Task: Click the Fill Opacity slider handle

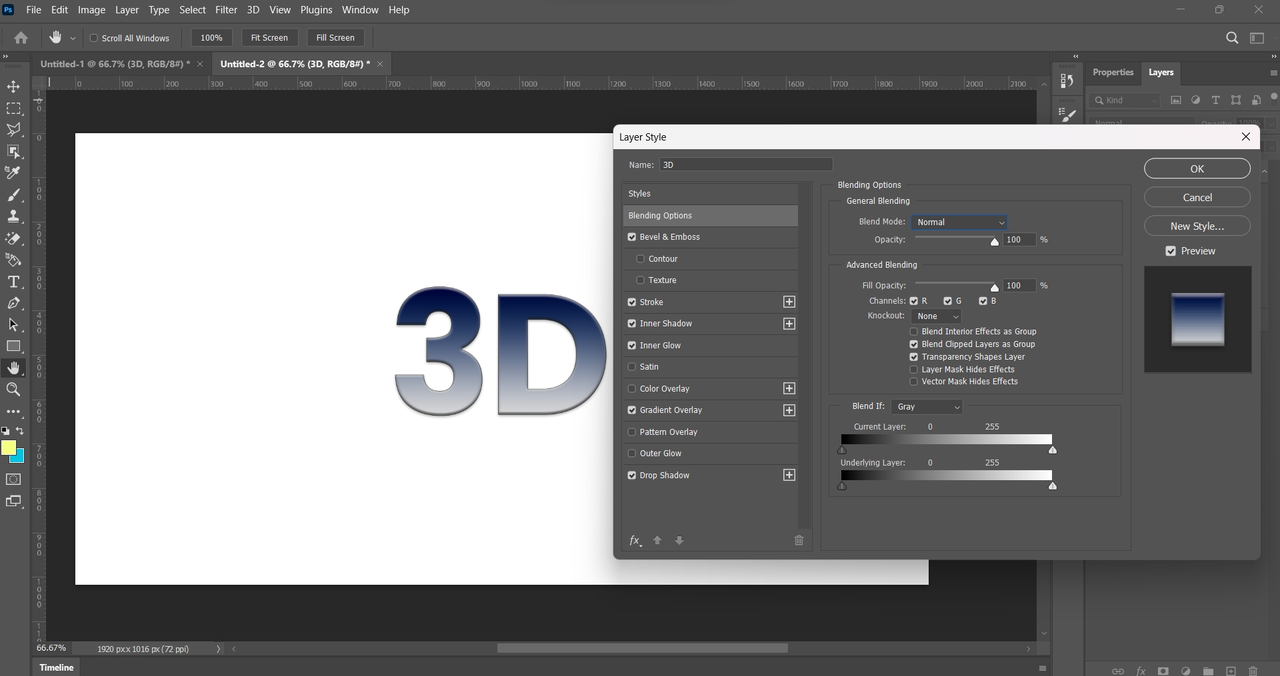Action: (994, 287)
